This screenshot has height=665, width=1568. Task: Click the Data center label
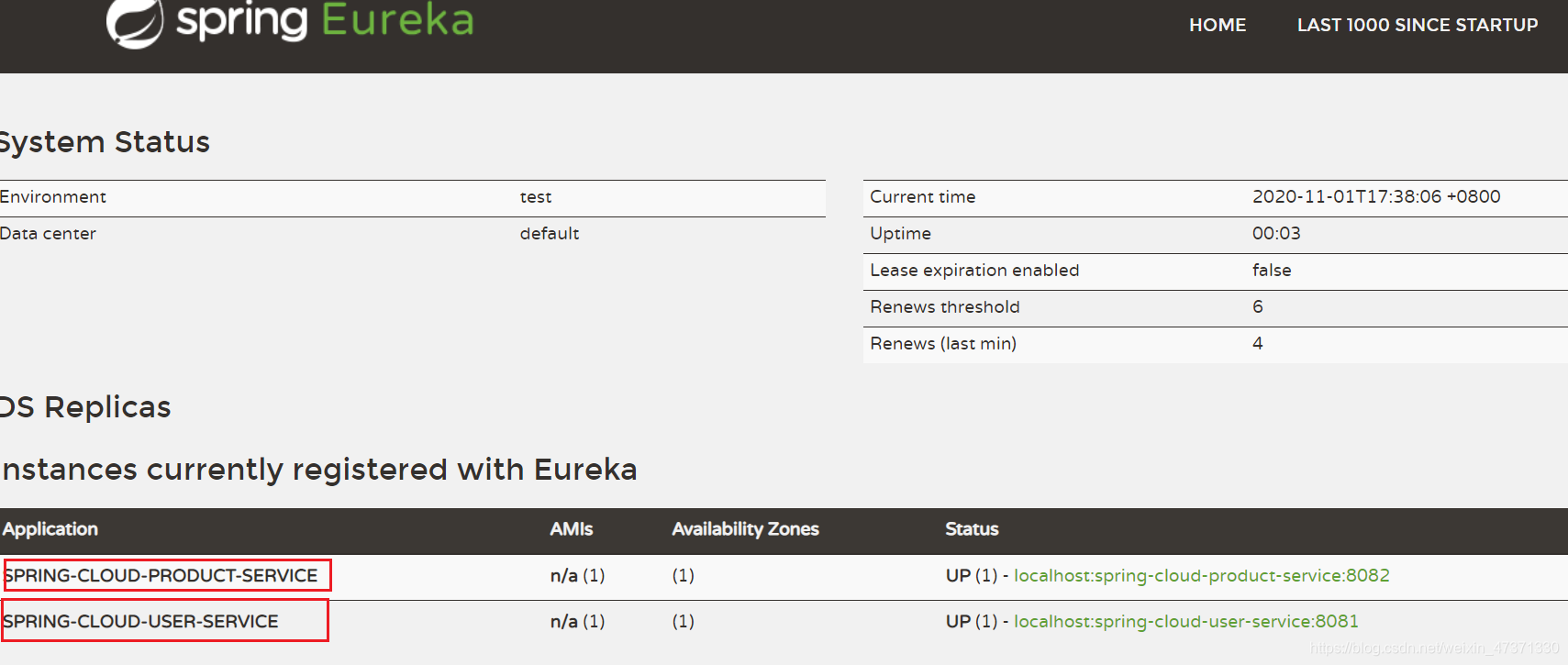48,234
